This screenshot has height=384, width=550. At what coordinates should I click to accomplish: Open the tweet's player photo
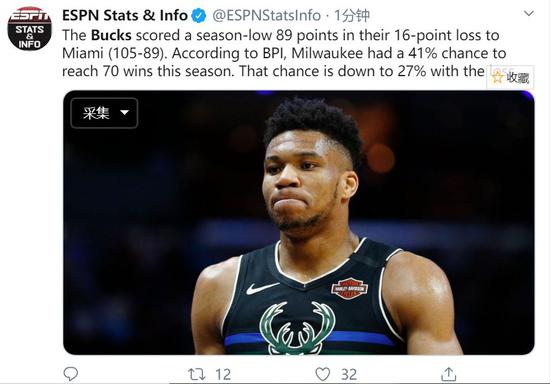[299, 222]
